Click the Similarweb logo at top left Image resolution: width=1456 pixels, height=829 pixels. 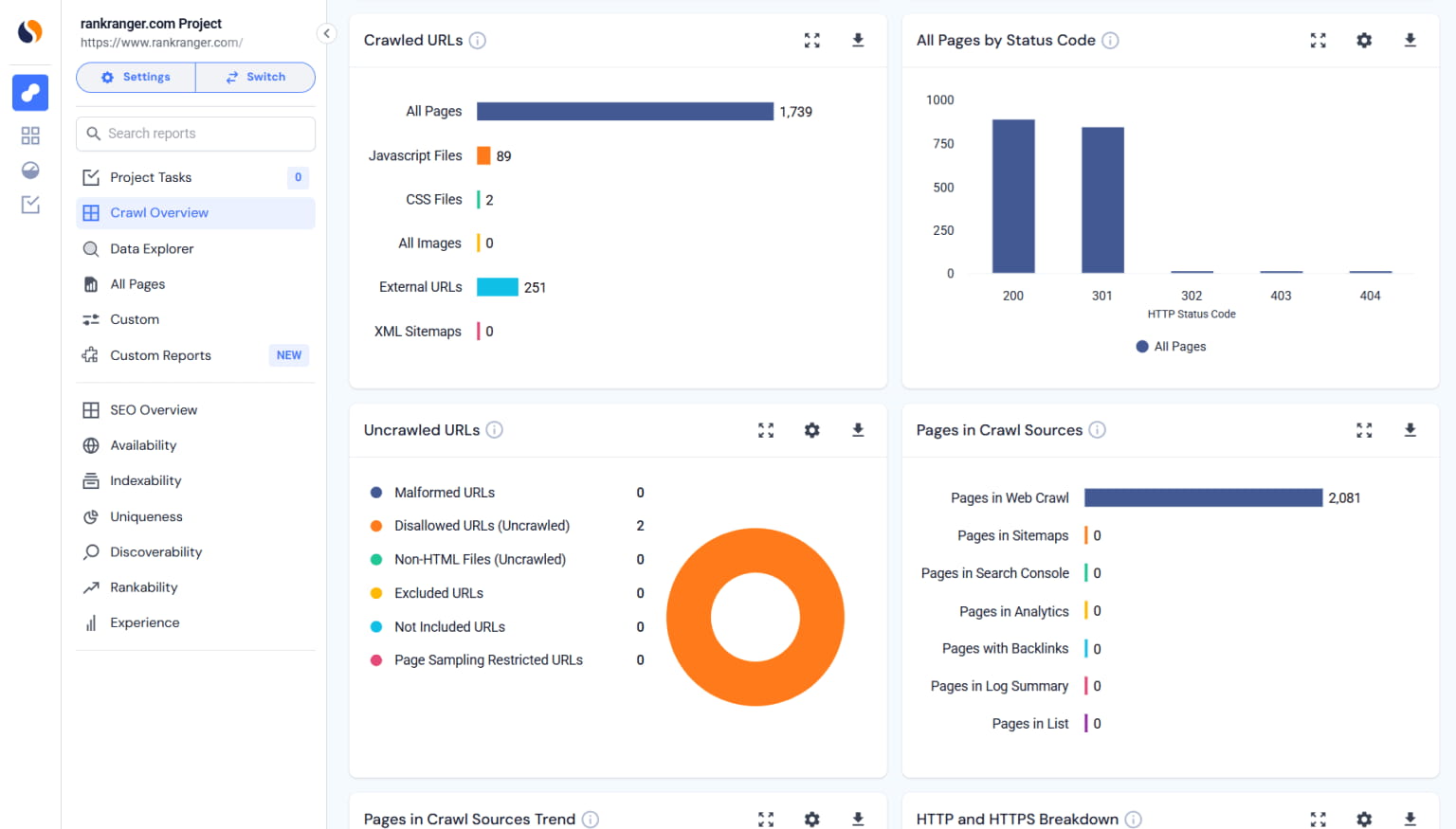click(x=29, y=30)
